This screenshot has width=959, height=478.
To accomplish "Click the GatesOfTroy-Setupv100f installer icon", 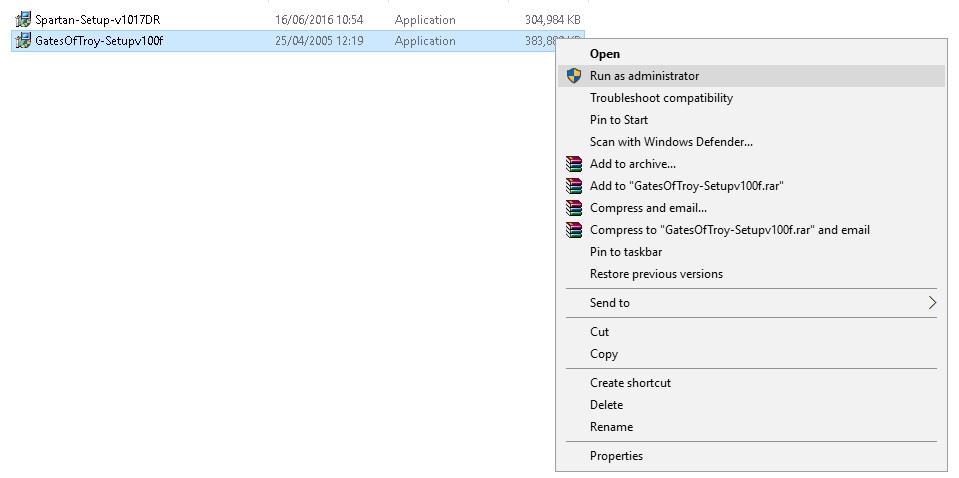I will pos(23,41).
